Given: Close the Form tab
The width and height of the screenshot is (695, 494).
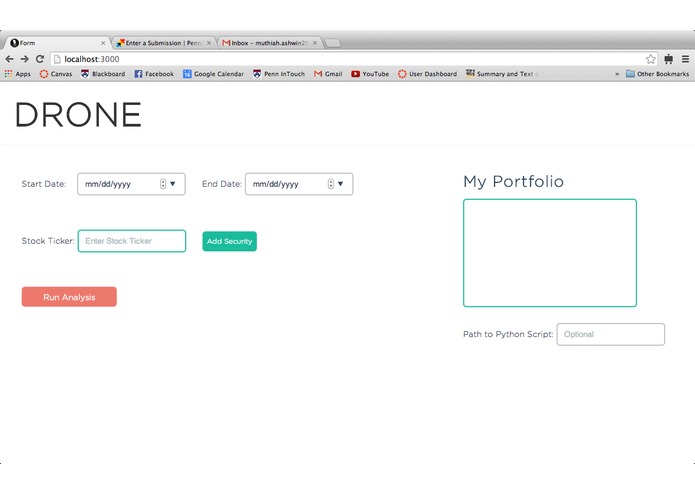Looking at the screenshot, I should pyautogui.click(x=103, y=43).
